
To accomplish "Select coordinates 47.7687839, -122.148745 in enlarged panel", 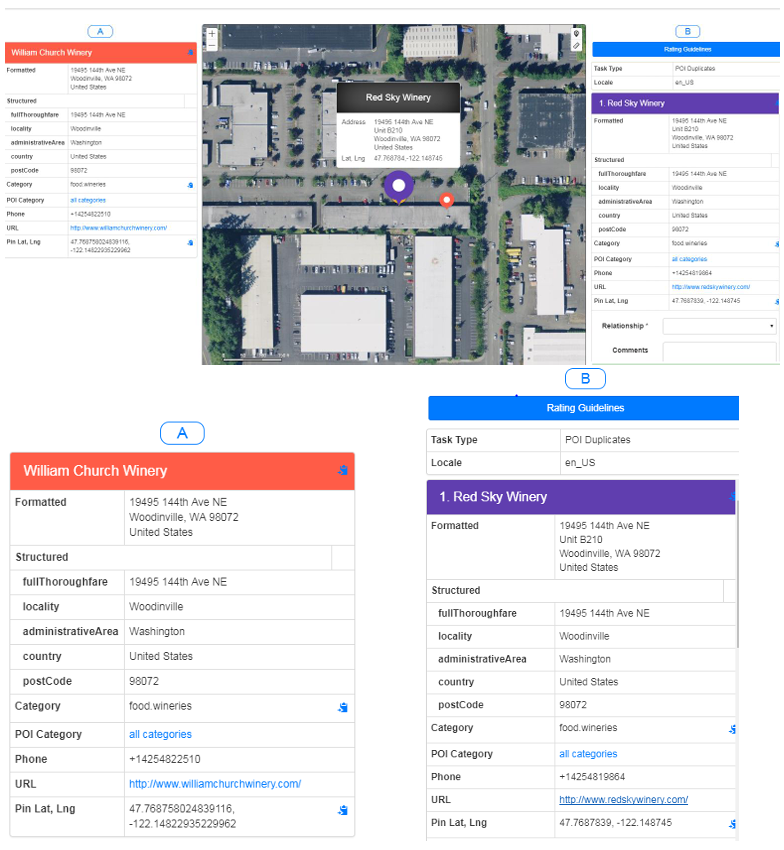I will 615,823.
